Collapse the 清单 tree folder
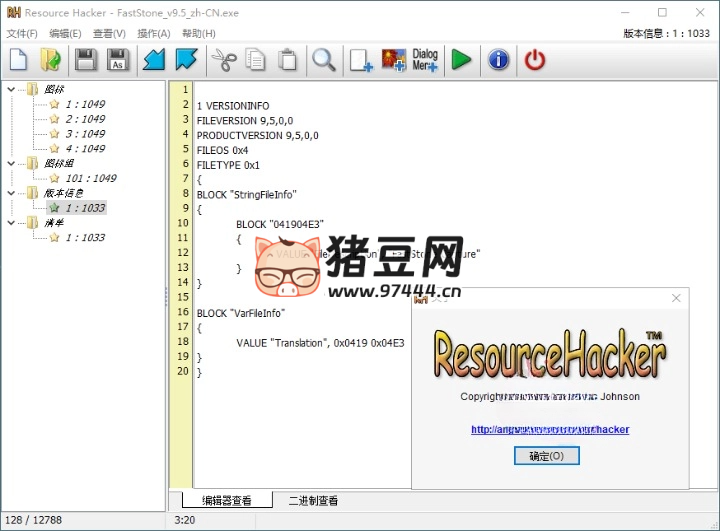Screen dimensions: 720x531 point(11,223)
